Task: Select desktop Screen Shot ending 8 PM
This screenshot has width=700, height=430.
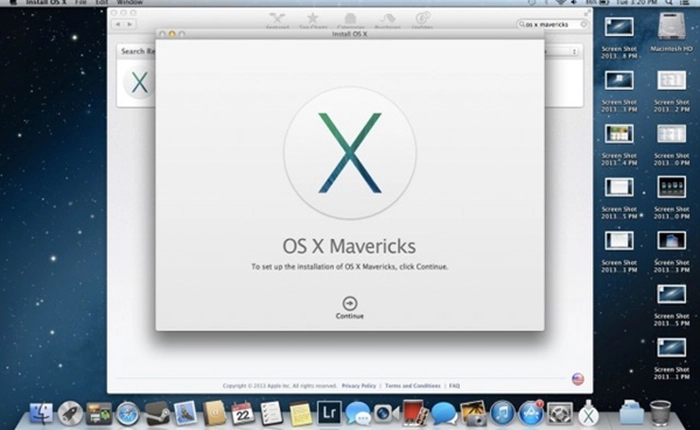Action: pyautogui.click(x=619, y=38)
